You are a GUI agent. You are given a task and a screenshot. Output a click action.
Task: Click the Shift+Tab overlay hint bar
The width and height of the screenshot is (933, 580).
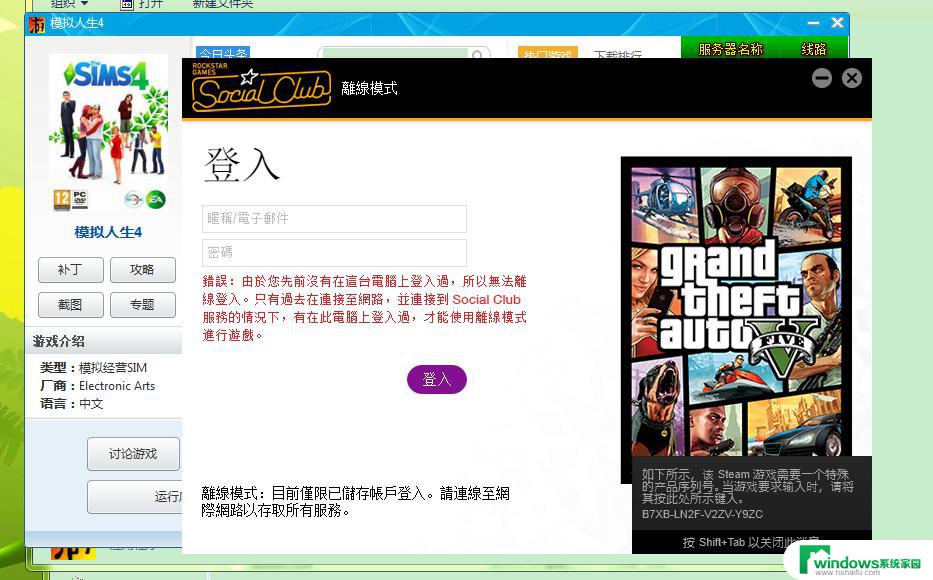(x=751, y=542)
